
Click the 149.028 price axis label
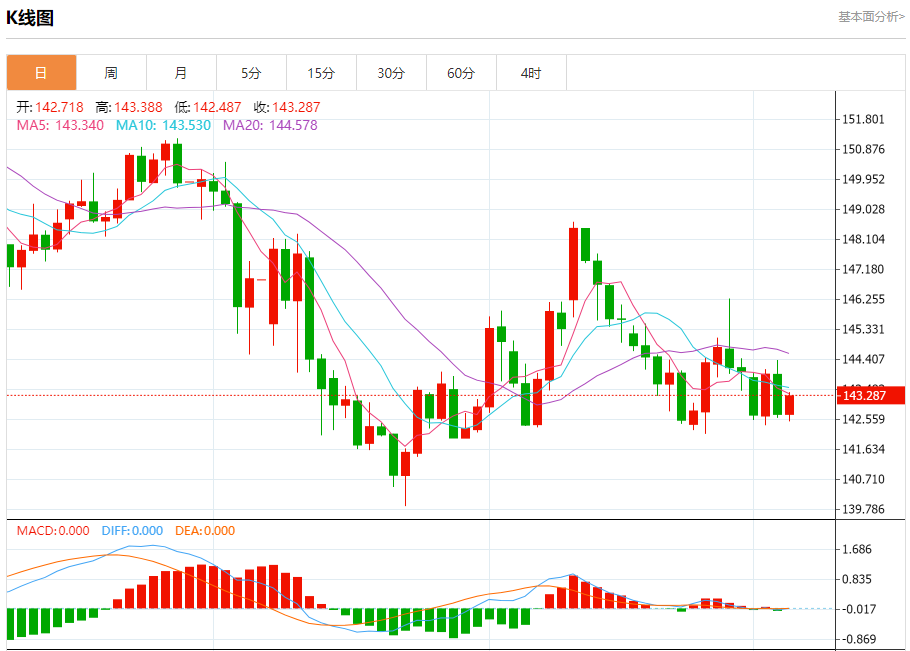(864, 209)
